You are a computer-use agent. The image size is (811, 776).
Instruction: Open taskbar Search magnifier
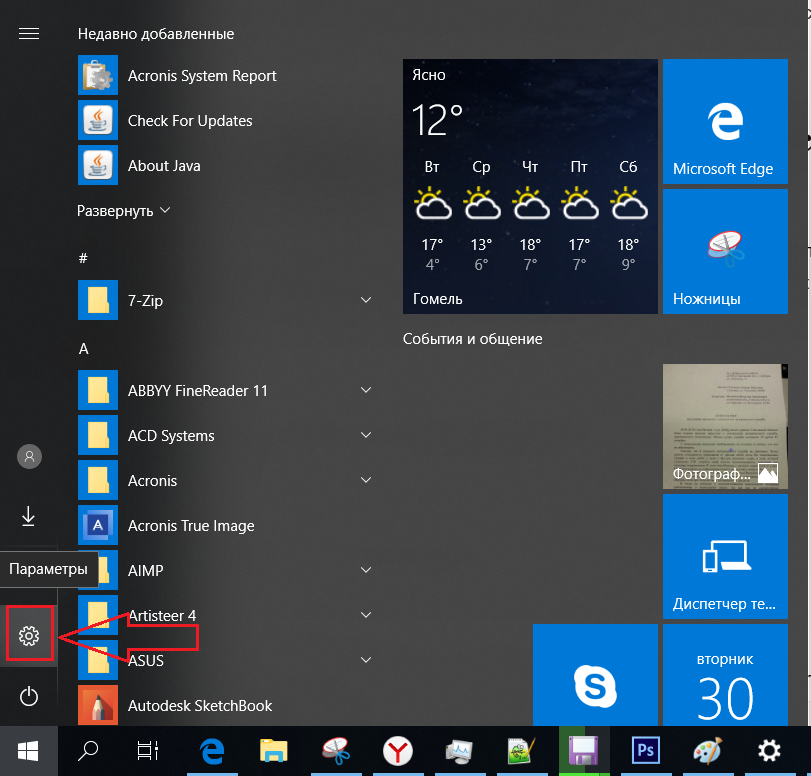[88, 751]
